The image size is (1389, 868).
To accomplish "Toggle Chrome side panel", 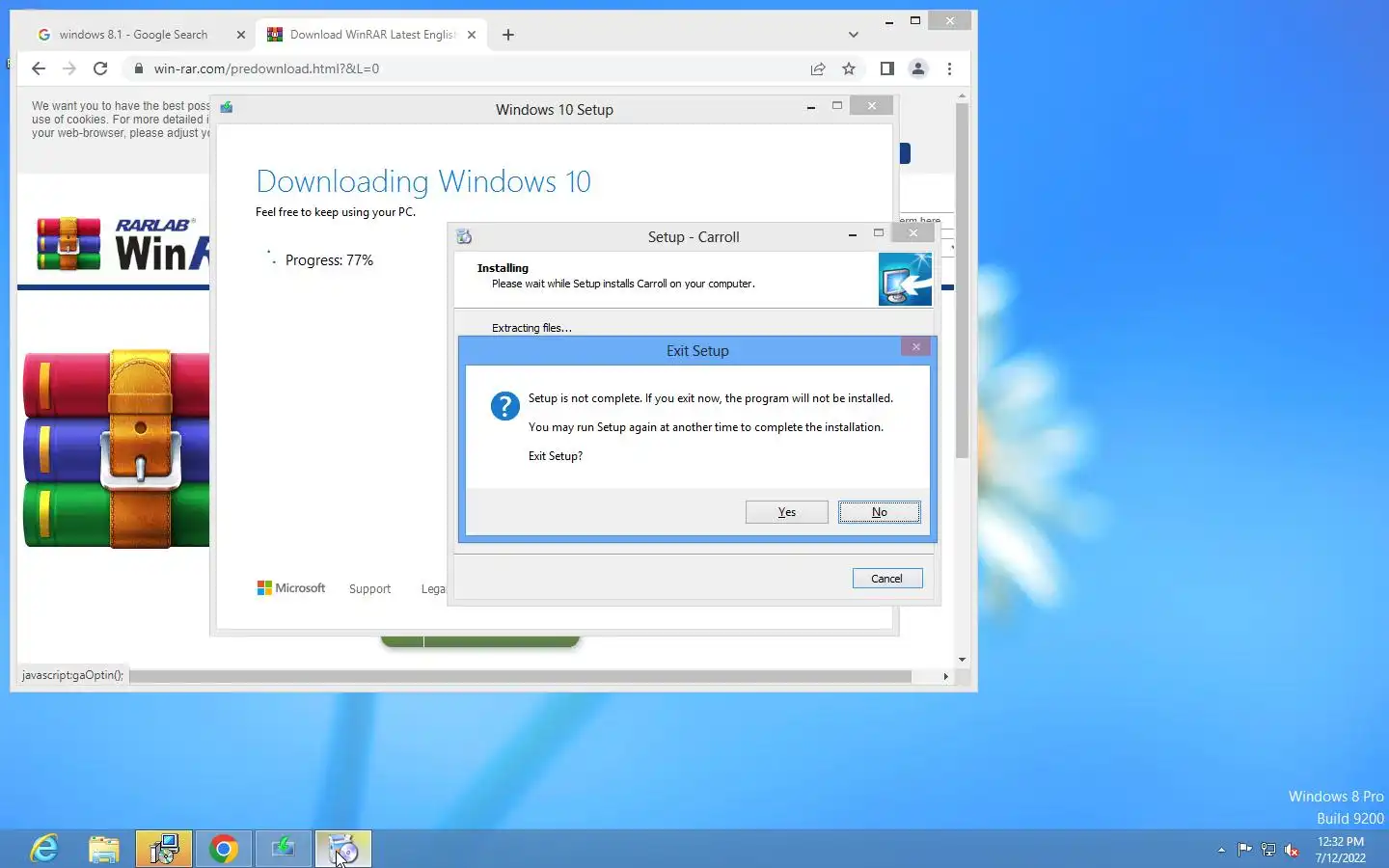I will click(x=887, y=68).
